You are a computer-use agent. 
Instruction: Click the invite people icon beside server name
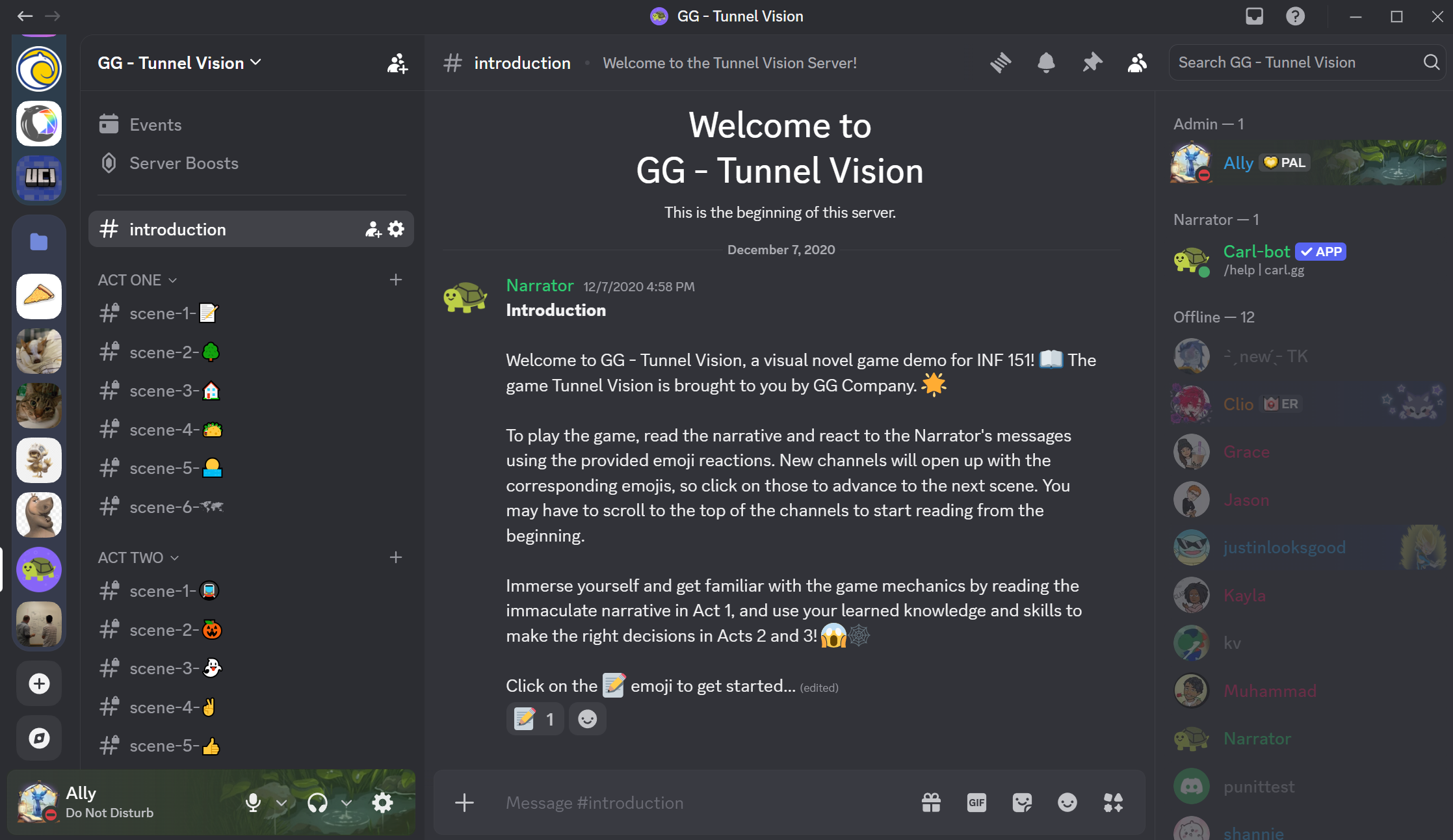(397, 63)
